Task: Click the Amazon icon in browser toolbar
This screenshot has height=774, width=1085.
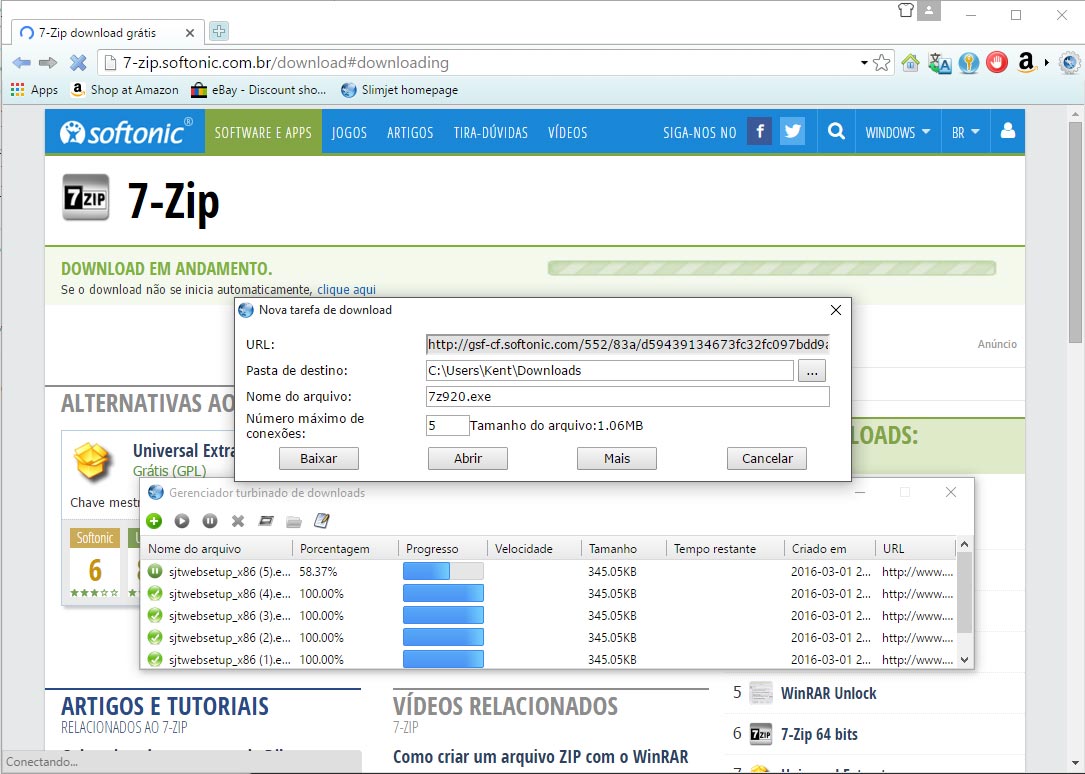Action: pyautogui.click(x=1026, y=63)
